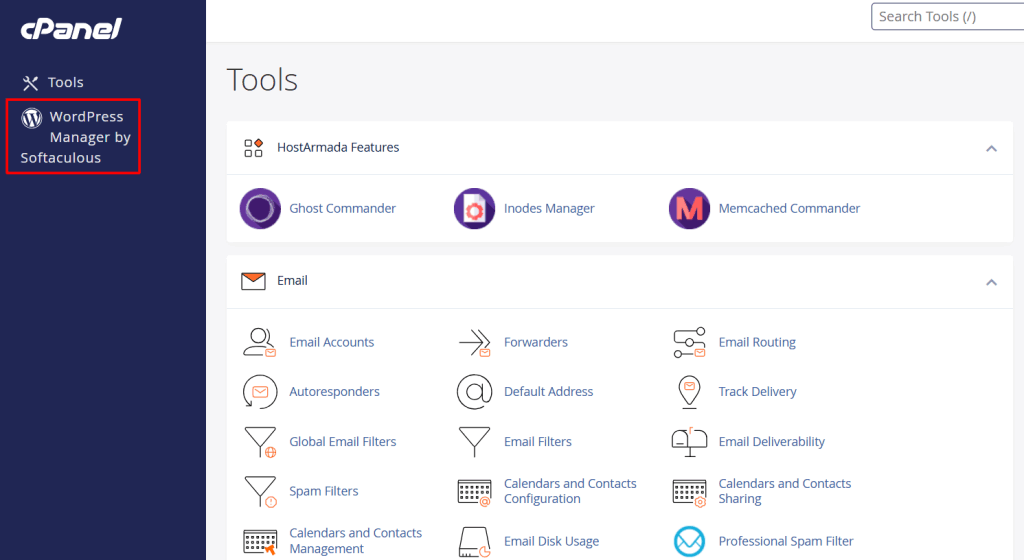The image size is (1024, 560).
Task: Open Inodes Manager icon
Action: coord(474,209)
